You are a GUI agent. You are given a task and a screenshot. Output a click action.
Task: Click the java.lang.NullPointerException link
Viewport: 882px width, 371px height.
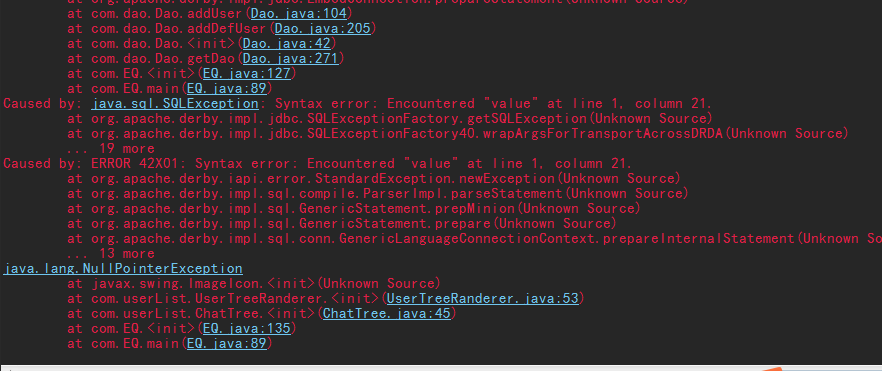[x=123, y=268]
